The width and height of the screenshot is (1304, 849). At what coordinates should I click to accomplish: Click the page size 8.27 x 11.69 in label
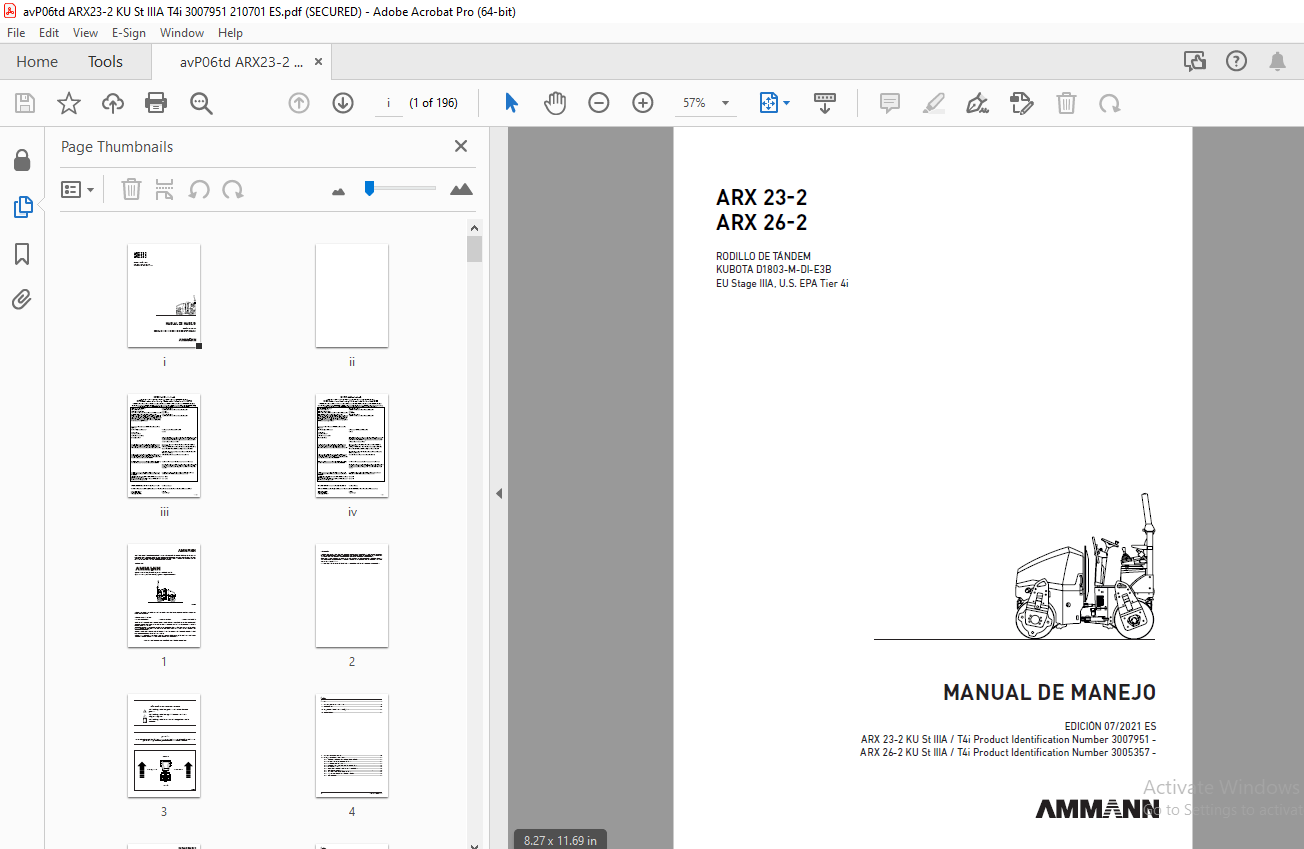(x=560, y=840)
